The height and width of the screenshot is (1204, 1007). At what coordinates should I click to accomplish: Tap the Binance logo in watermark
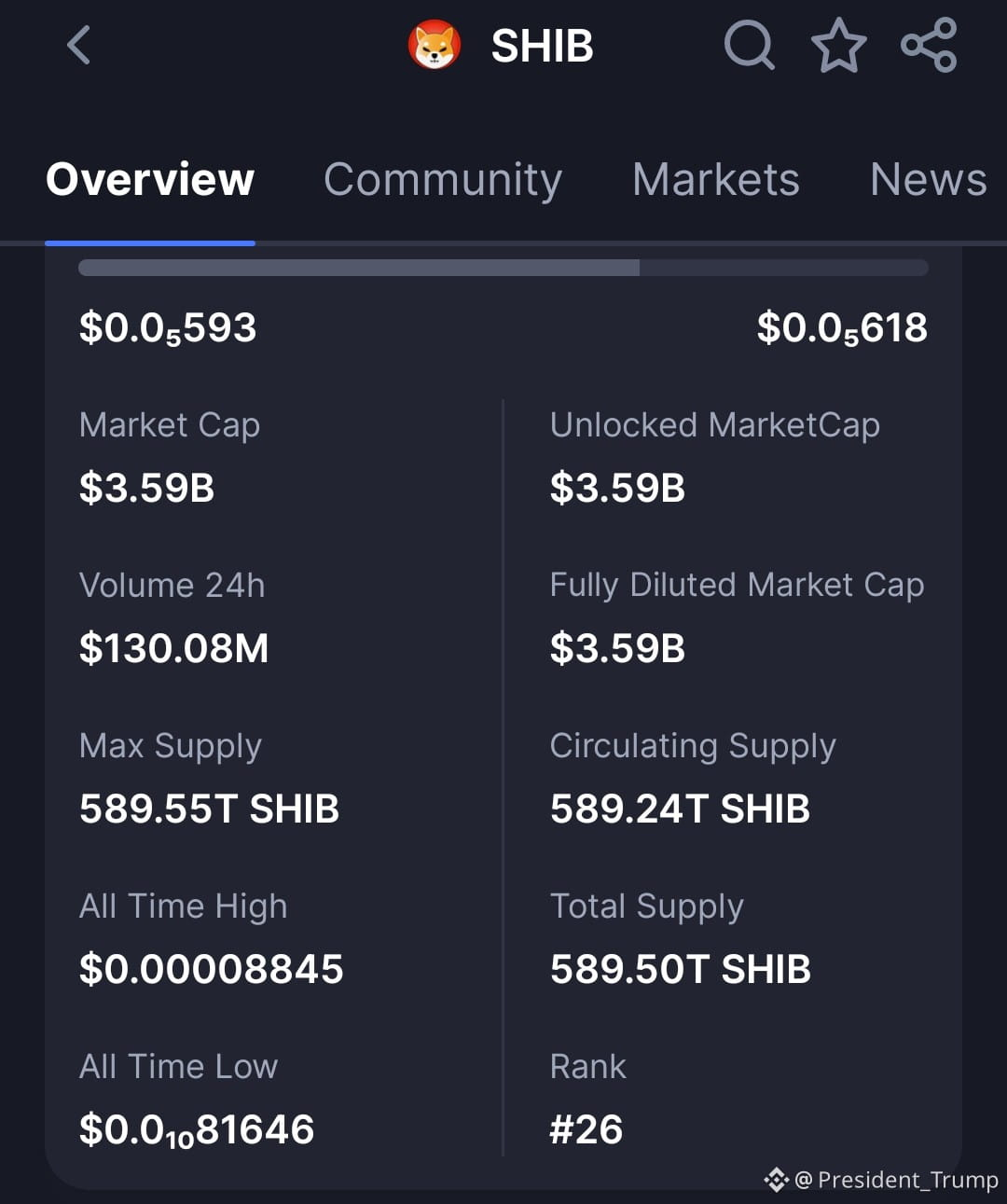pyautogui.click(x=776, y=1180)
